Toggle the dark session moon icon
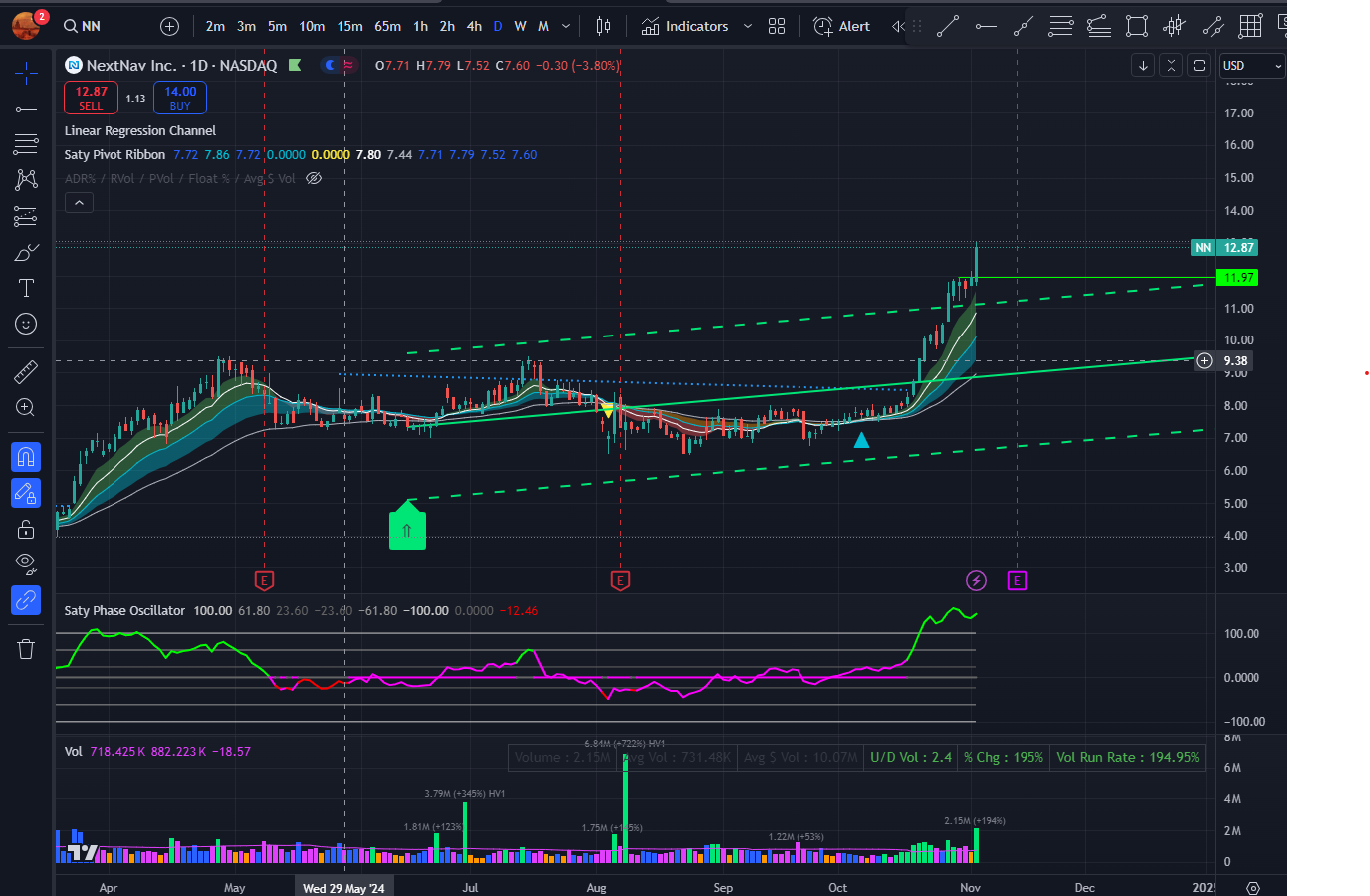This screenshot has width=1370, height=896. tap(330, 65)
